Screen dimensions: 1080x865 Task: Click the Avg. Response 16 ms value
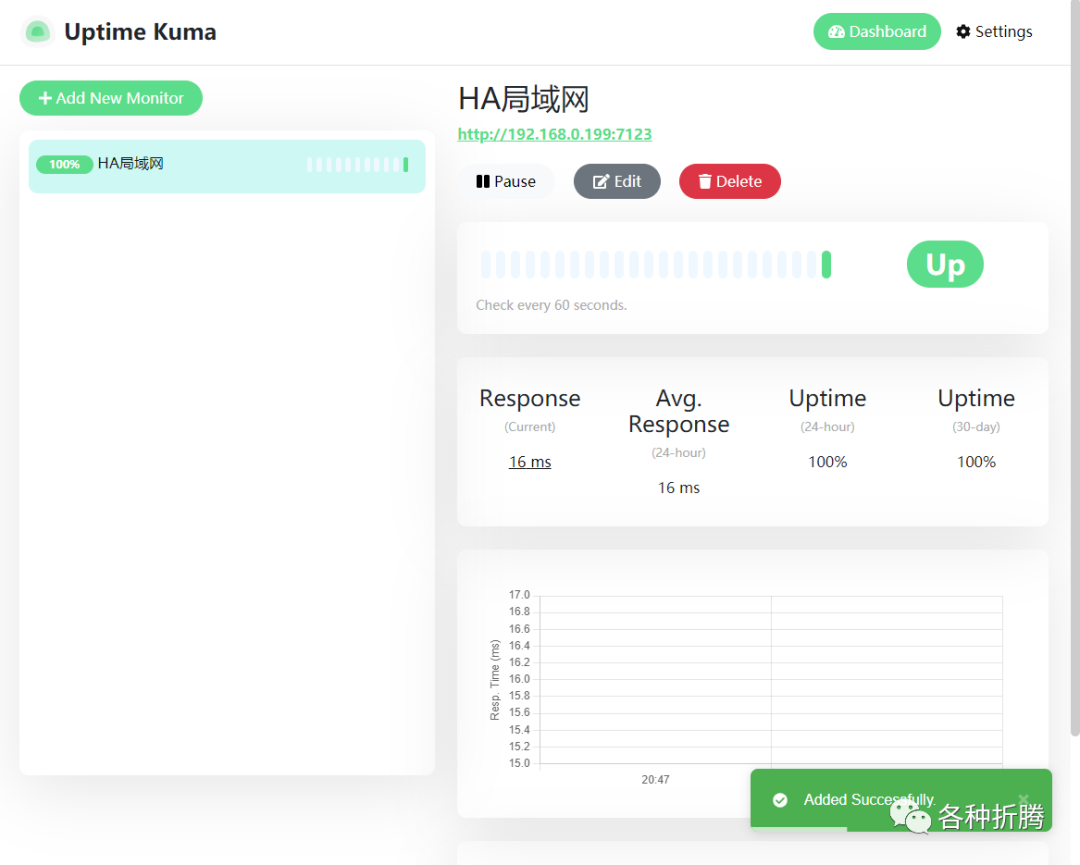pyautogui.click(x=678, y=488)
